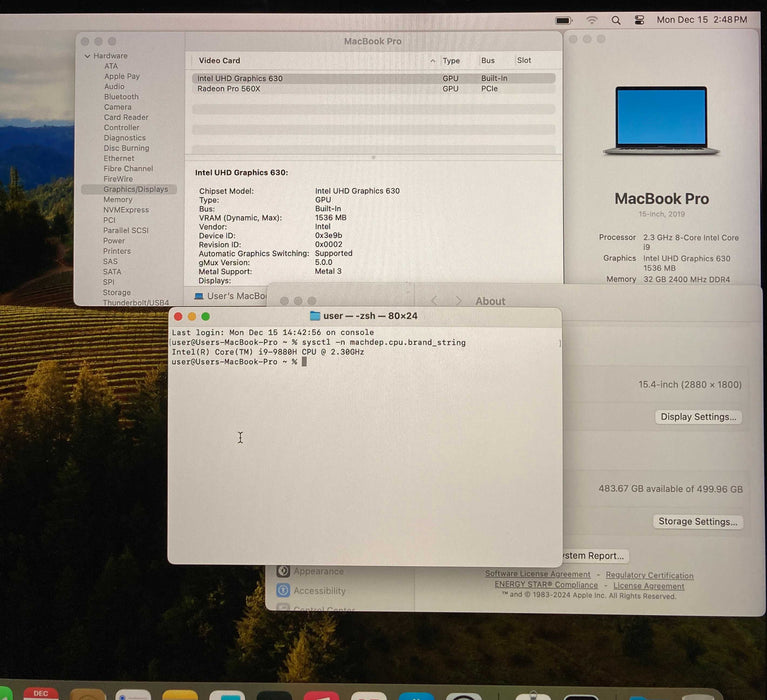Click the Terminal command prompt line
767x700 pixels.
[x=239, y=362]
